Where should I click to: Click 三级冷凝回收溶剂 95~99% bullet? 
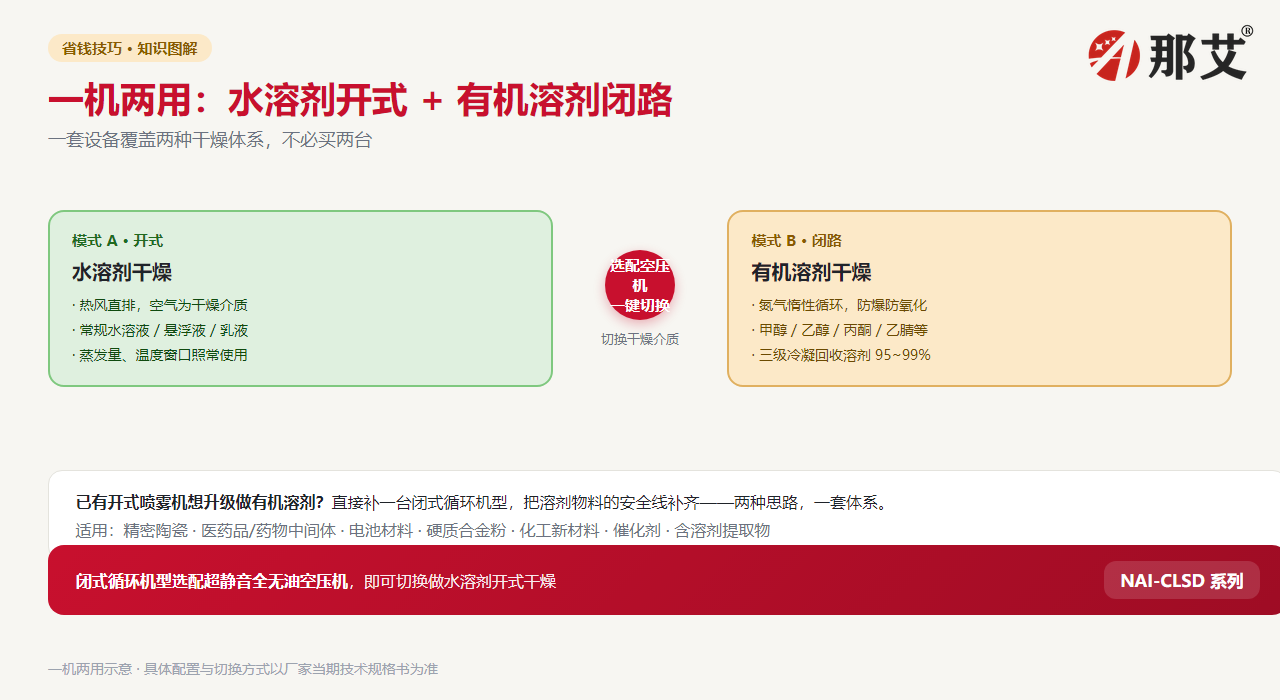click(841, 355)
